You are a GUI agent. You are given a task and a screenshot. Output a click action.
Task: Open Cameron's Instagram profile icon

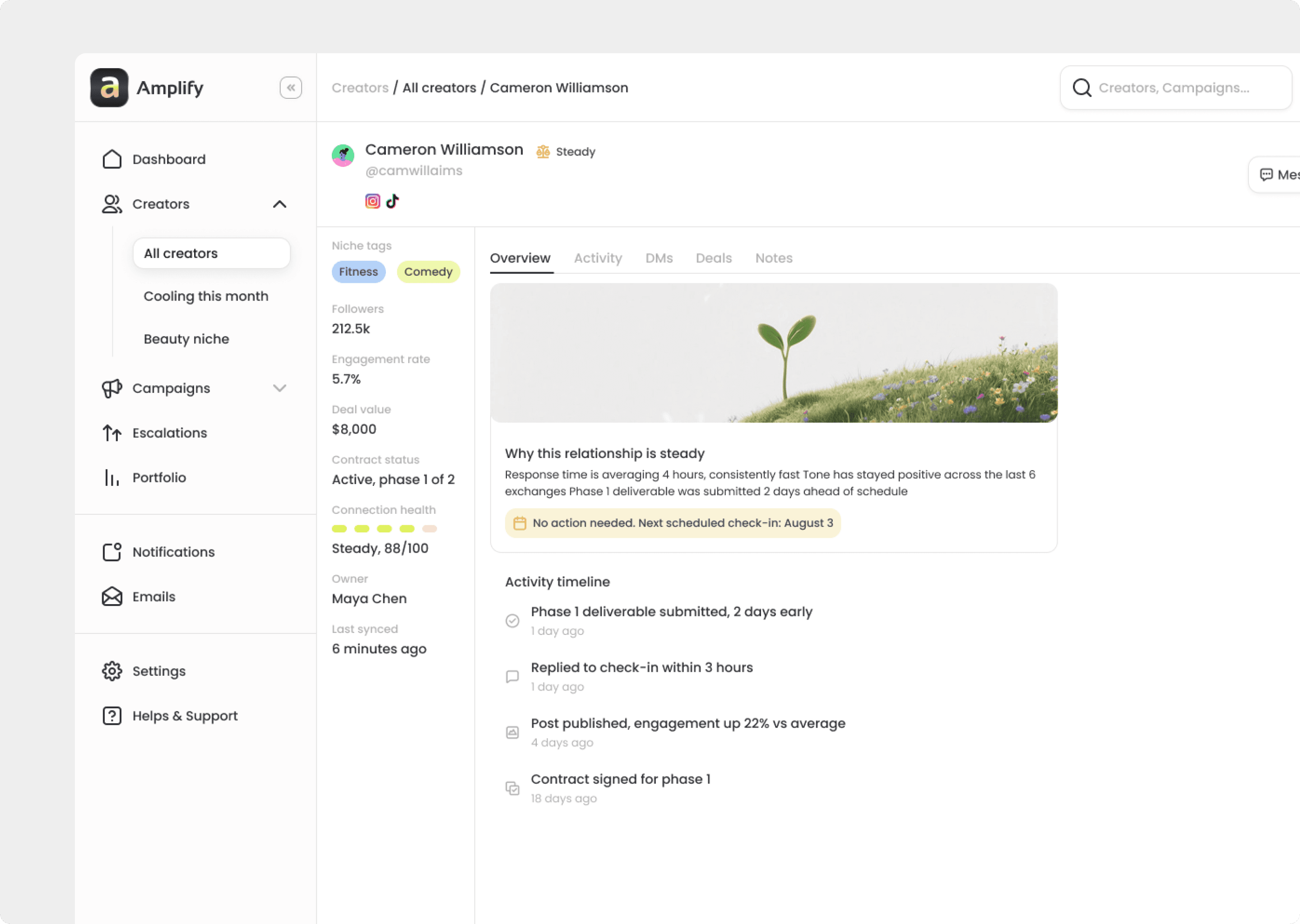(x=373, y=201)
